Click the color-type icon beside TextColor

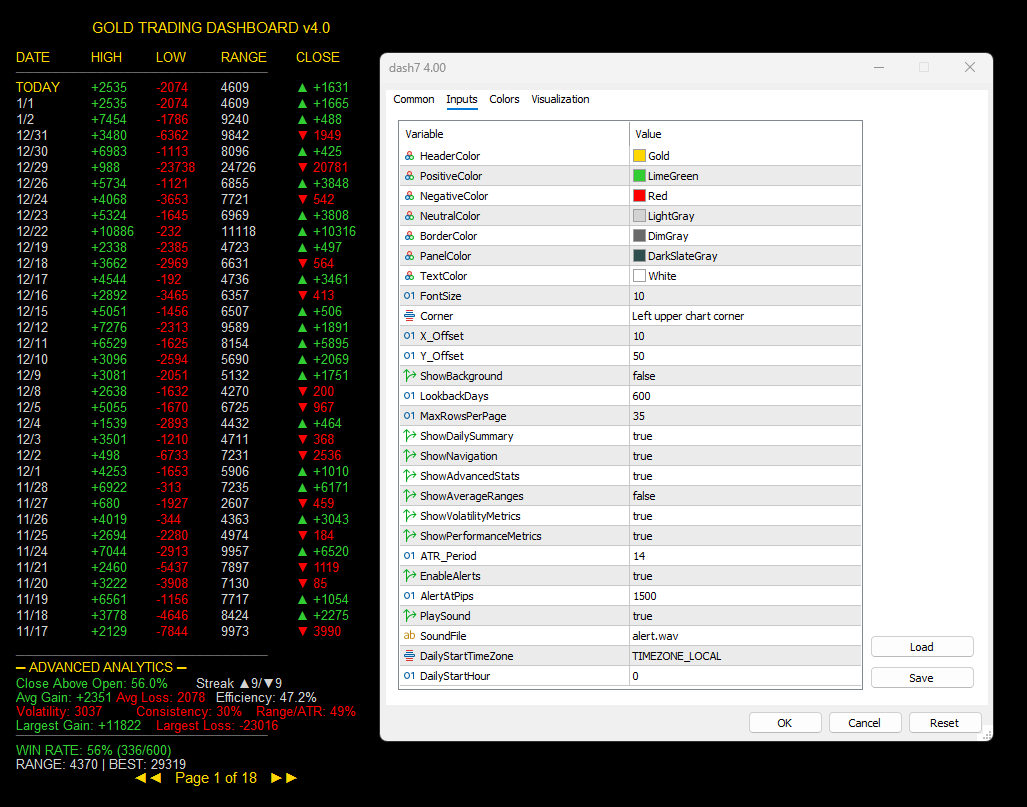click(x=409, y=276)
